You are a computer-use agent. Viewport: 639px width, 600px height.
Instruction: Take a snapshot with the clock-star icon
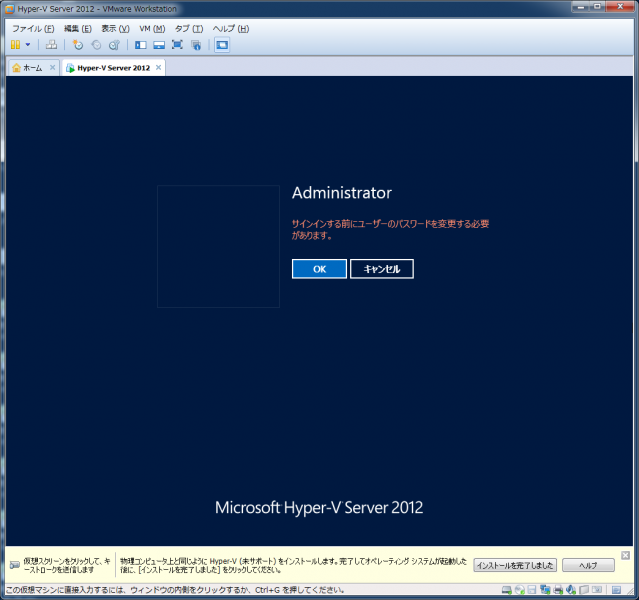pos(77,44)
